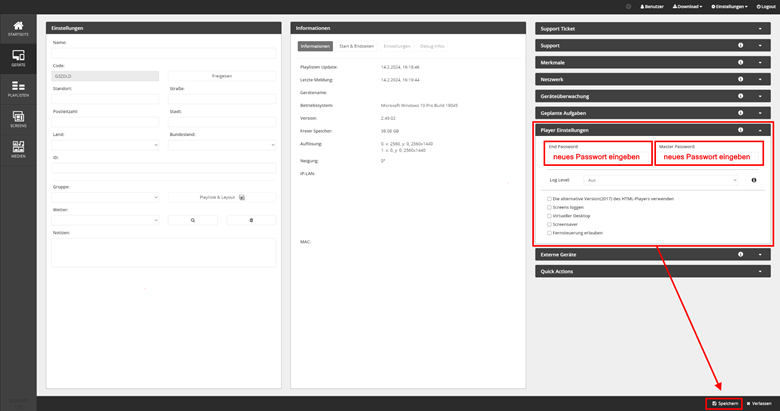Click the End Password input field

tap(596, 157)
